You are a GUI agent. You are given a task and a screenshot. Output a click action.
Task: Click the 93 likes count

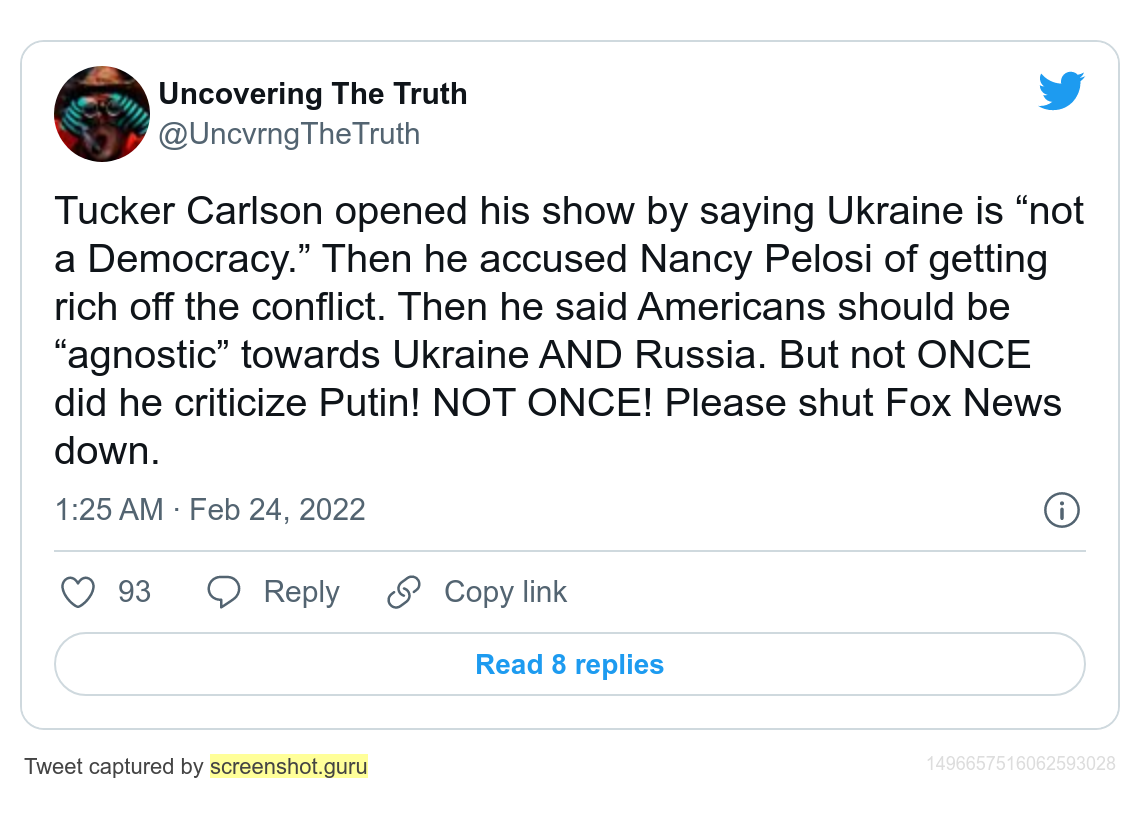134,592
